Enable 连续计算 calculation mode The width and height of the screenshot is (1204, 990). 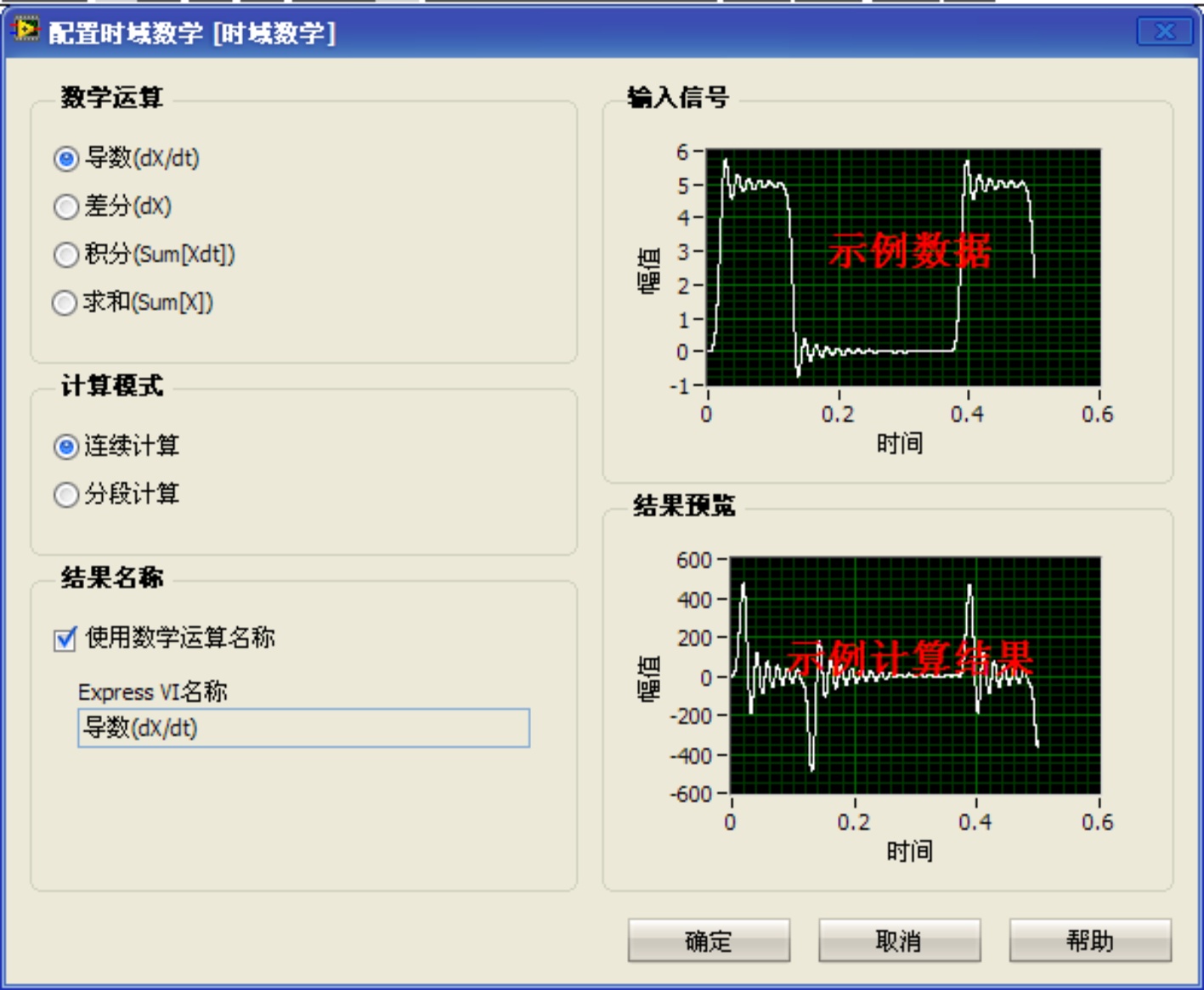point(66,447)
